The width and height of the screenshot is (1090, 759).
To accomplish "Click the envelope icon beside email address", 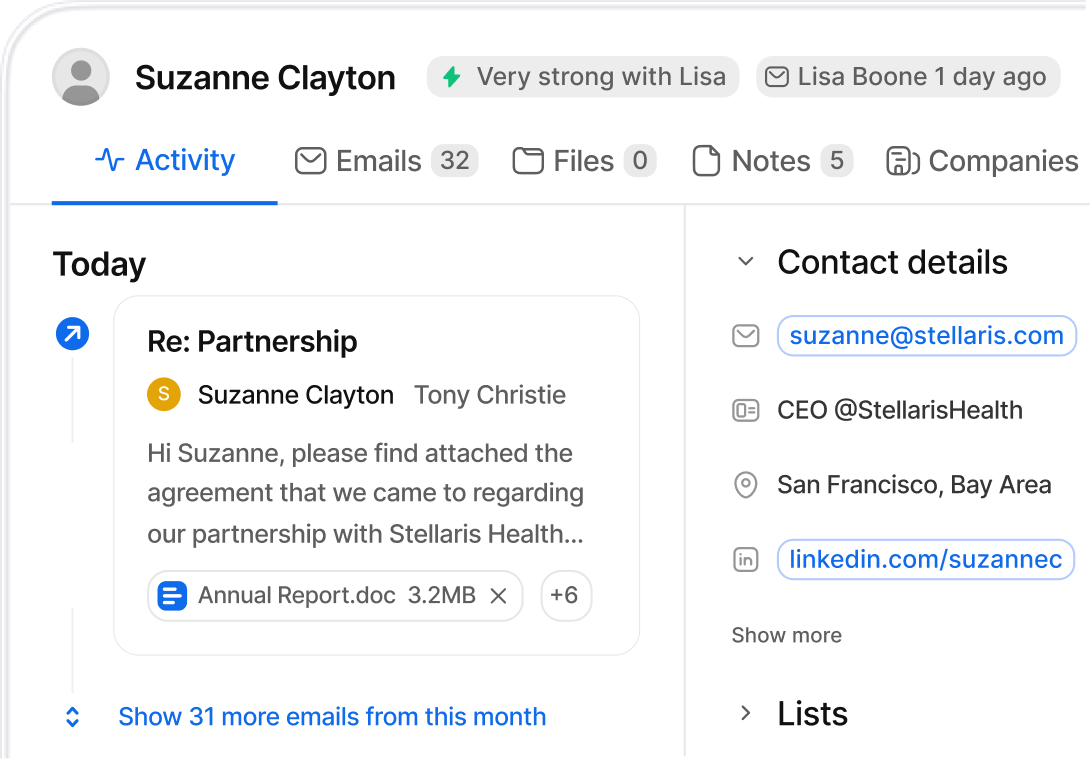I will 745,337.
